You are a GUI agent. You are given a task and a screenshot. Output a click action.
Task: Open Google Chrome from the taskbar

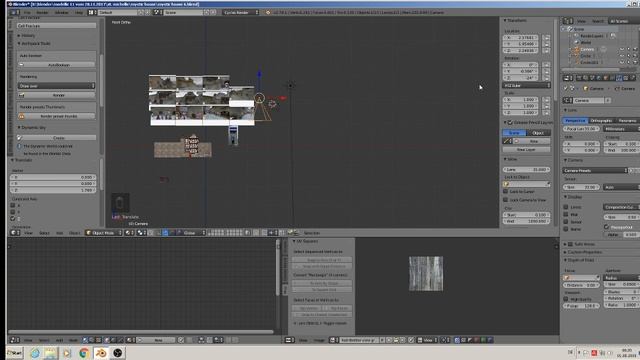[84, 353]
